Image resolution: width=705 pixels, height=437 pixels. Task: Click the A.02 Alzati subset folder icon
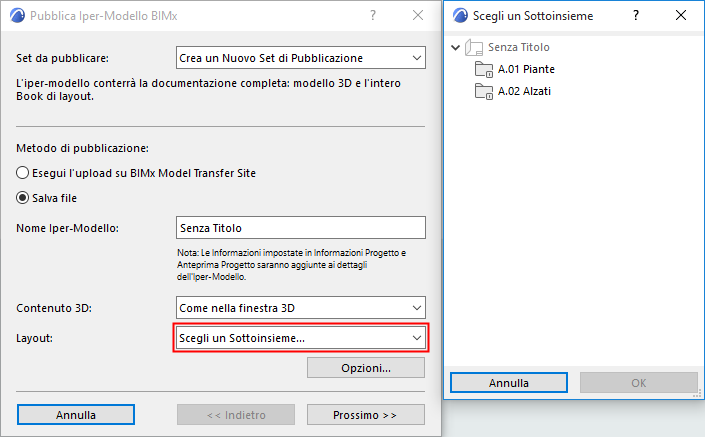click(x=485, y=91)
